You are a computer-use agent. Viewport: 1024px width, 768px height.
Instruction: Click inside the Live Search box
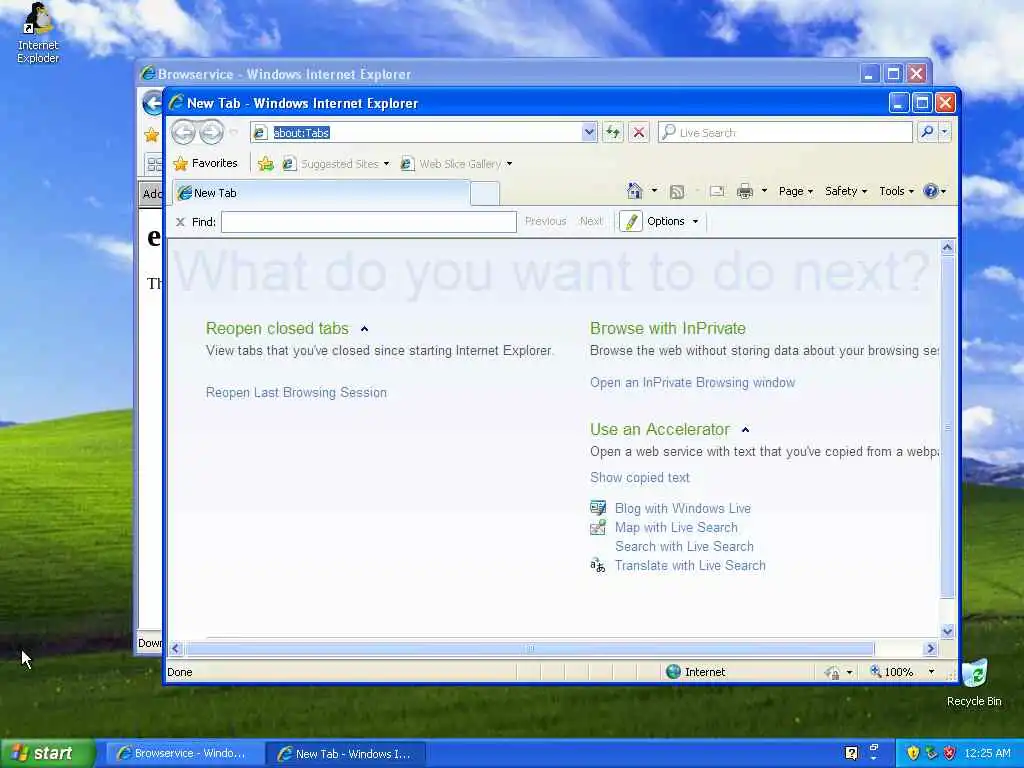785,133
